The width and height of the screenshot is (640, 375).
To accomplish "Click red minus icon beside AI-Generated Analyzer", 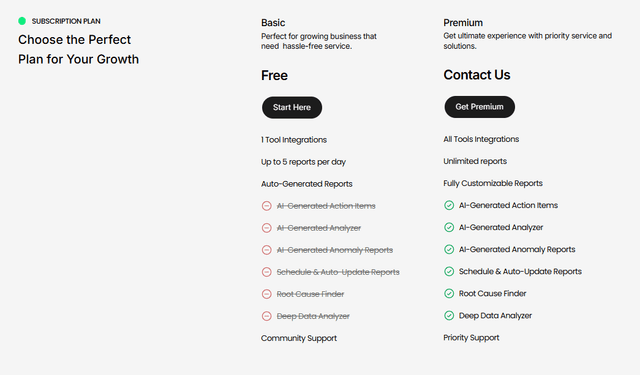I will pos(267,228).
